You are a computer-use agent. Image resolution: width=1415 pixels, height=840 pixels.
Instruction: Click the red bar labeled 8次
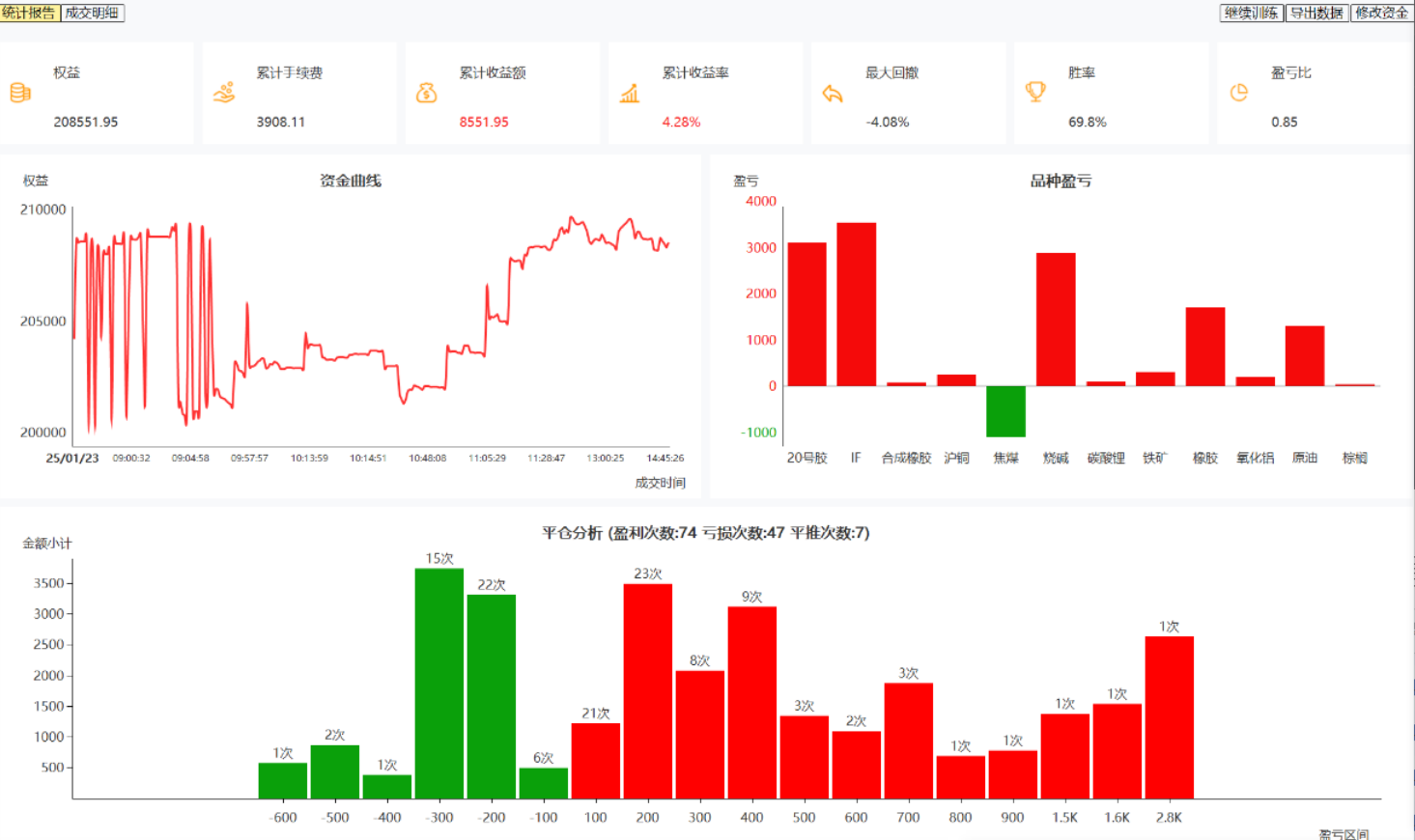pyautogui.click(x=700, y=735)
